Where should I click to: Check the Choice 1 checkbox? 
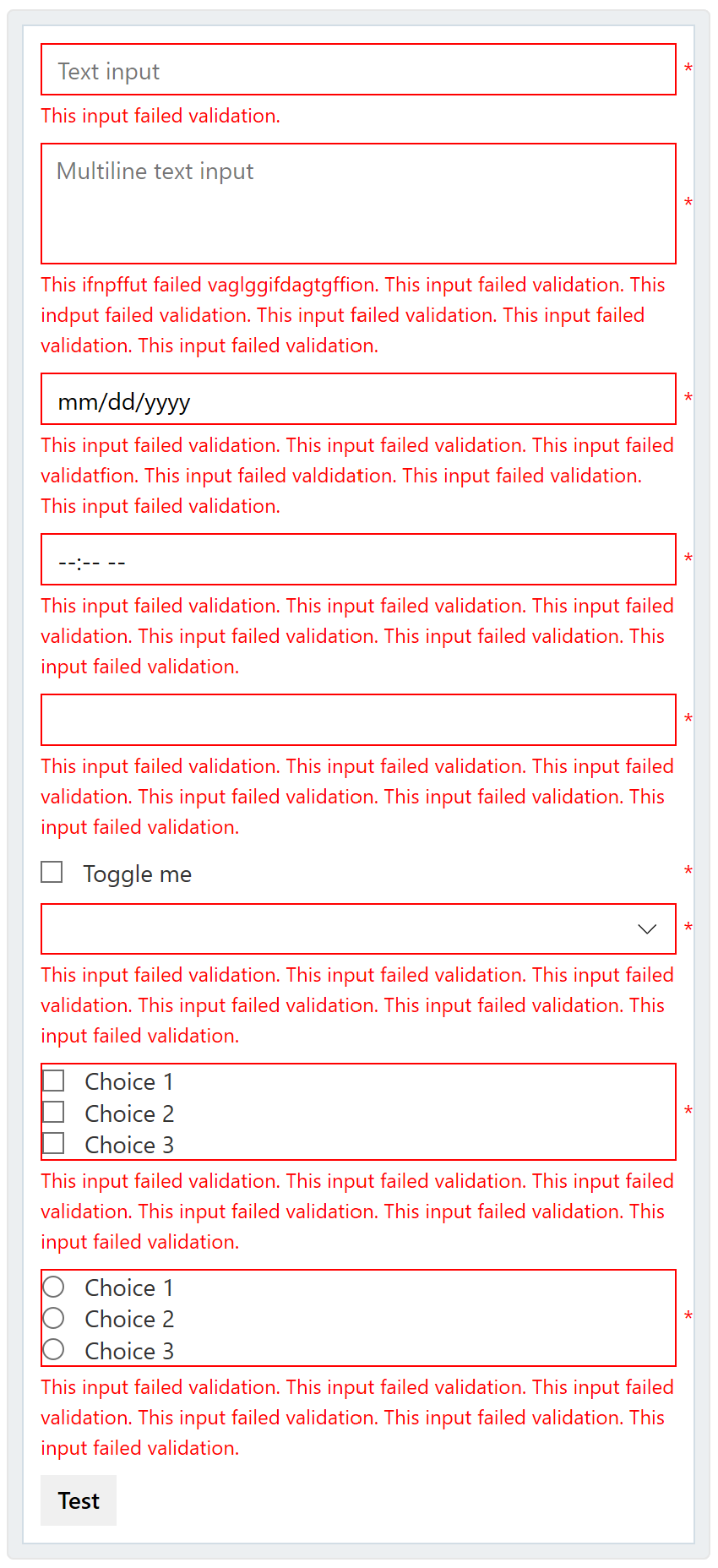(x=53, y=1080)
